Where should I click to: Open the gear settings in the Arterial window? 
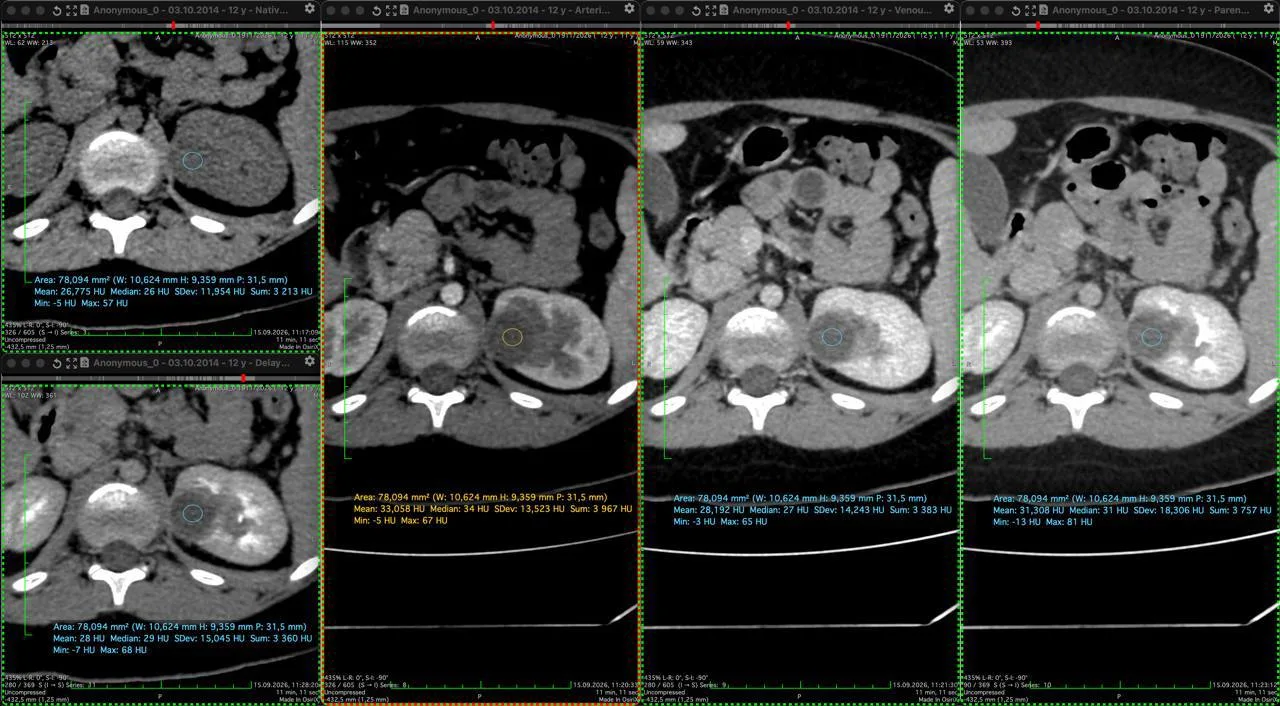629,9
